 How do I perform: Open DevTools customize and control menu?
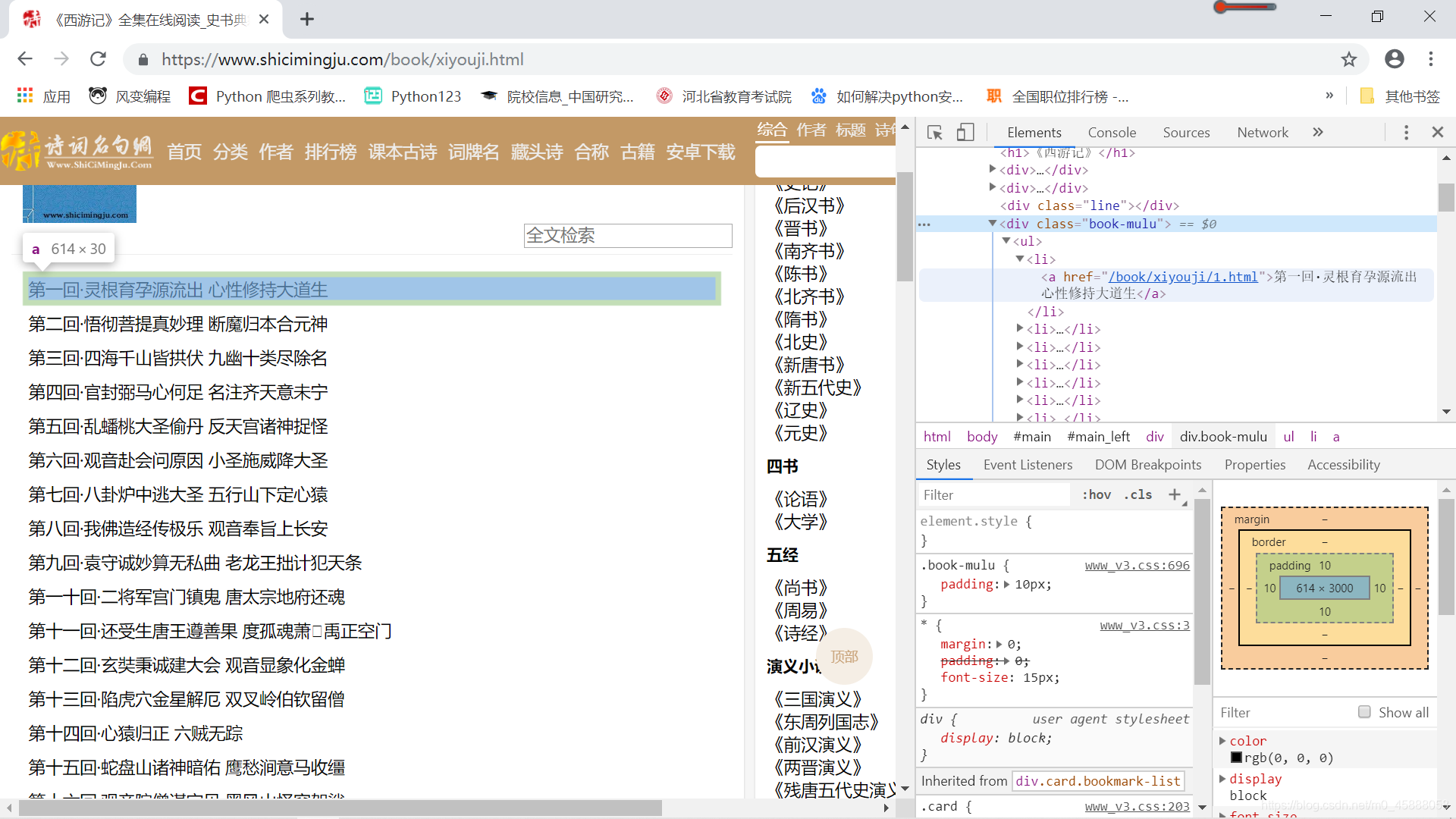tap(1406, 132)
